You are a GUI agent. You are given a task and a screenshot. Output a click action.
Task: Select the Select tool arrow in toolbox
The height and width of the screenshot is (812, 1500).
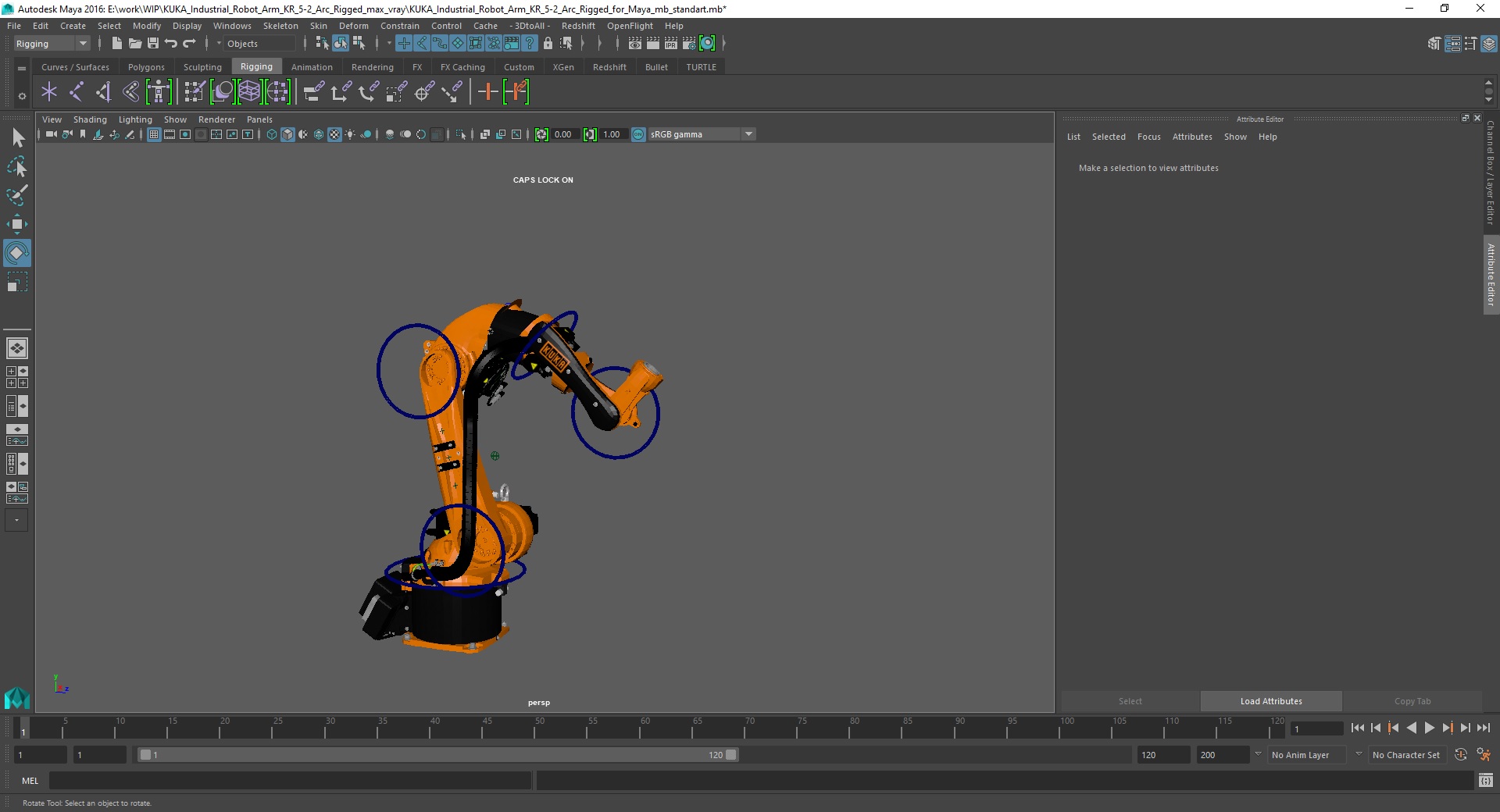coord(17,138)
